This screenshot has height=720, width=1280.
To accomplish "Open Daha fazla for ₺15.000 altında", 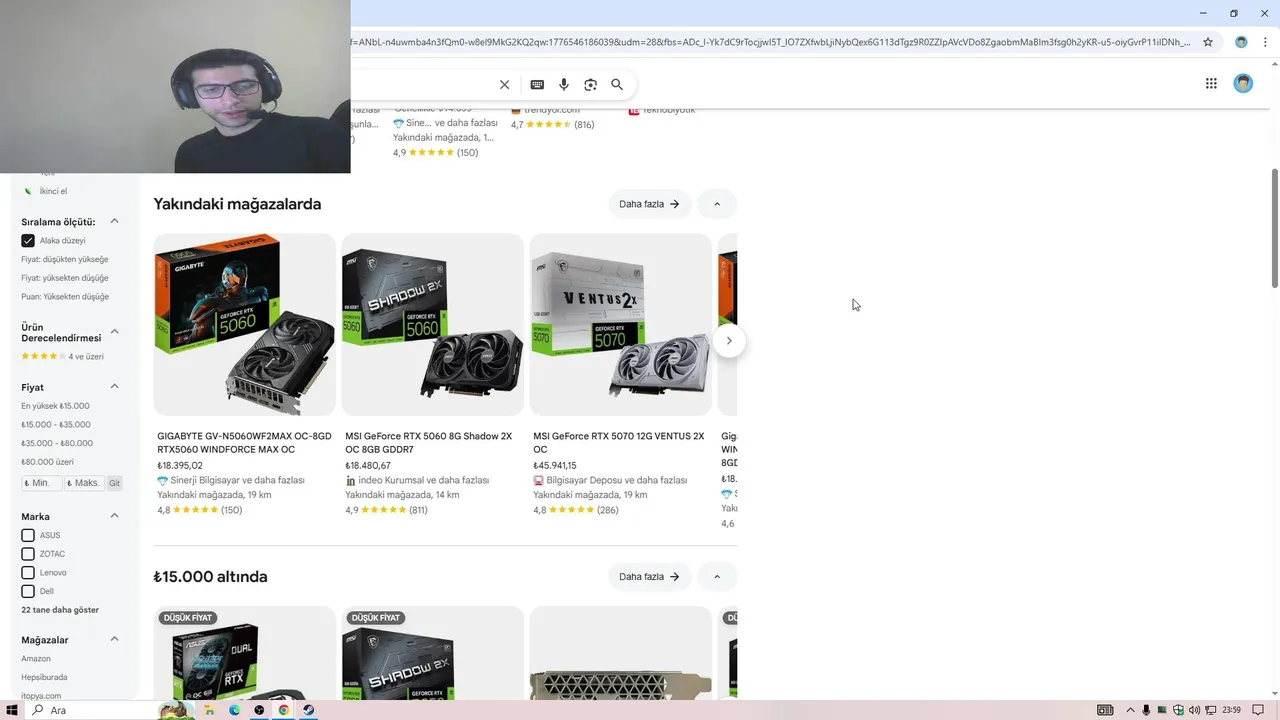I will [x=650, y=577].
